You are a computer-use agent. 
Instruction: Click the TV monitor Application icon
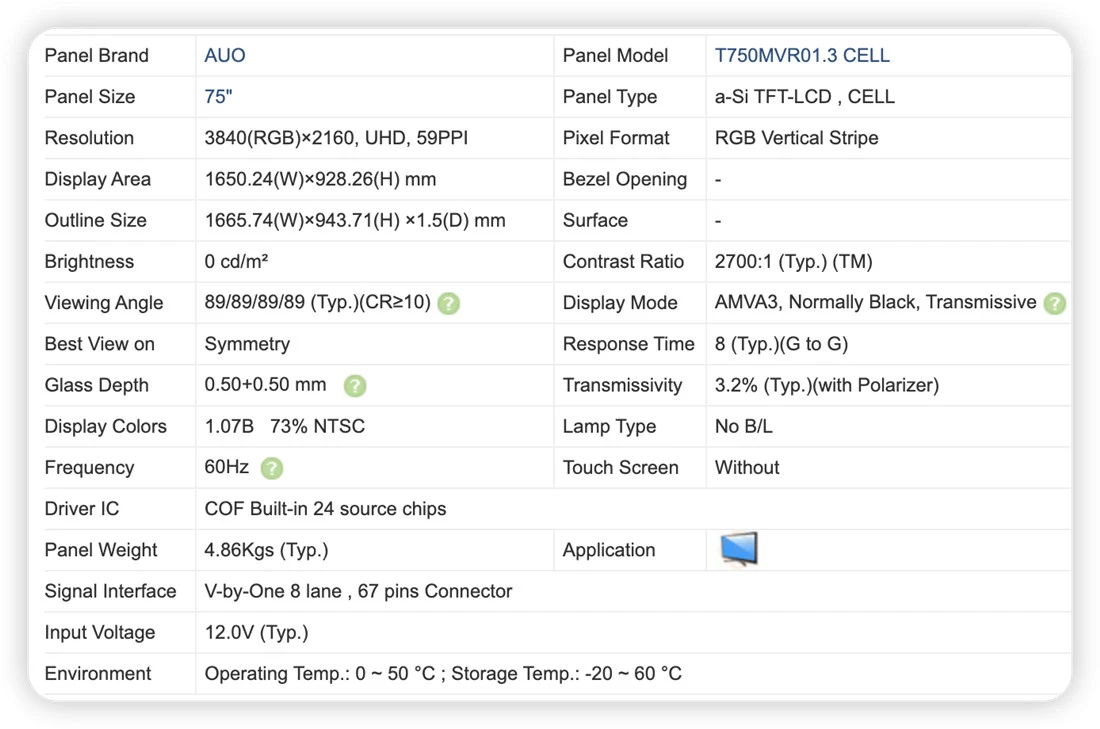click(x=739, y=549)
